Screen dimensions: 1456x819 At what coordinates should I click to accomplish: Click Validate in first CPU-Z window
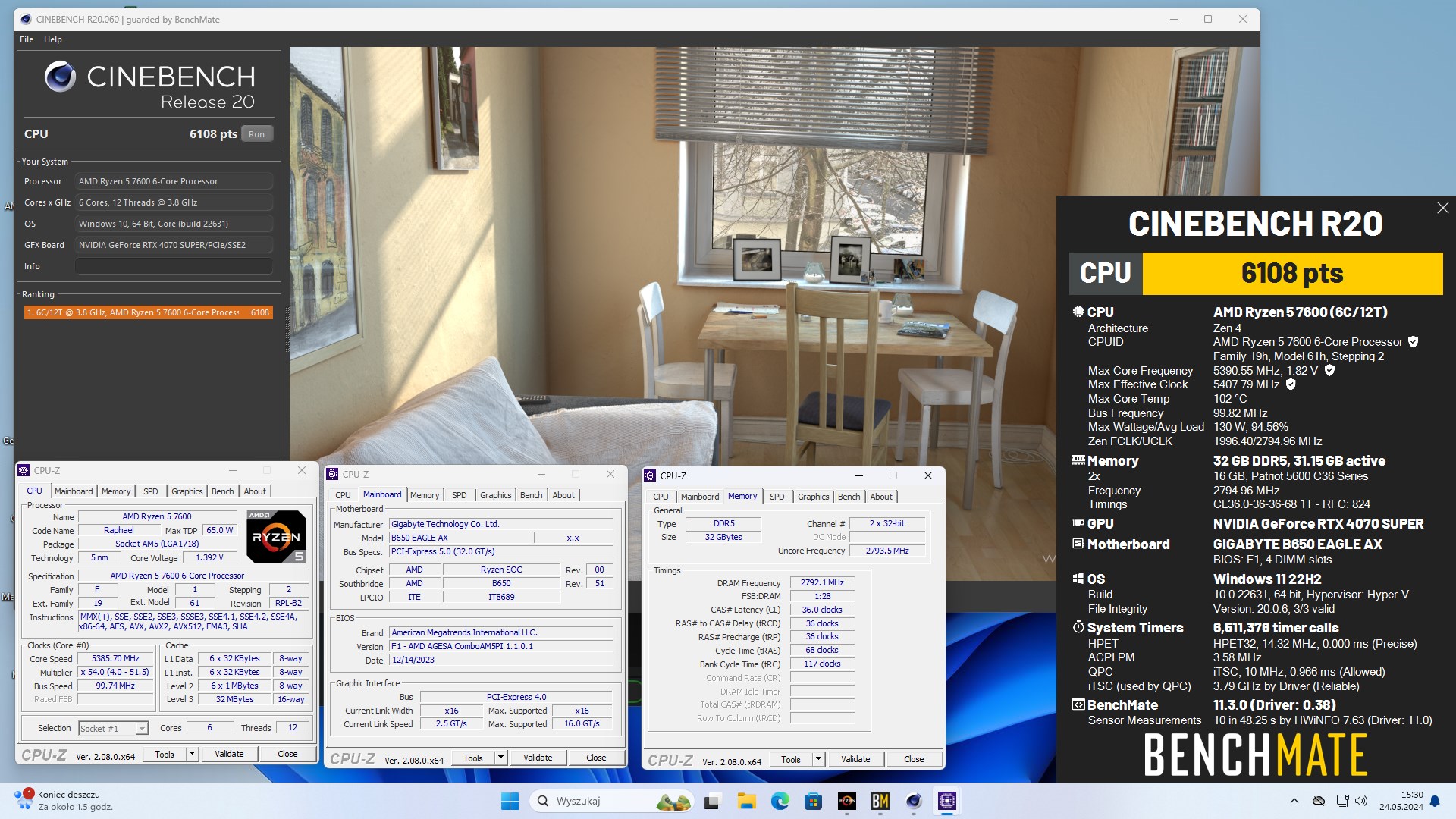(x=229, y=754)
